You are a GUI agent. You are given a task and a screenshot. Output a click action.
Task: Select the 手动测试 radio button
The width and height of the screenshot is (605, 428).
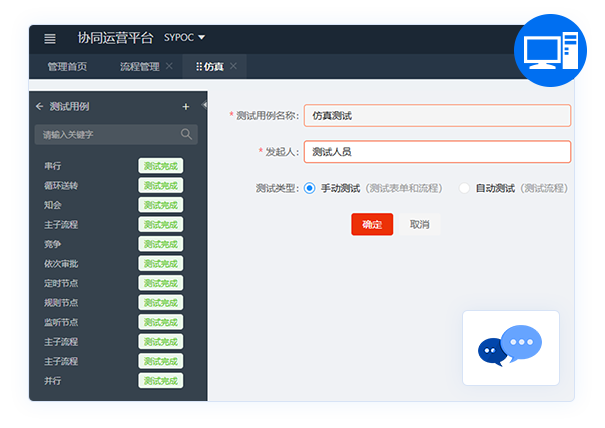pos(309,188)
